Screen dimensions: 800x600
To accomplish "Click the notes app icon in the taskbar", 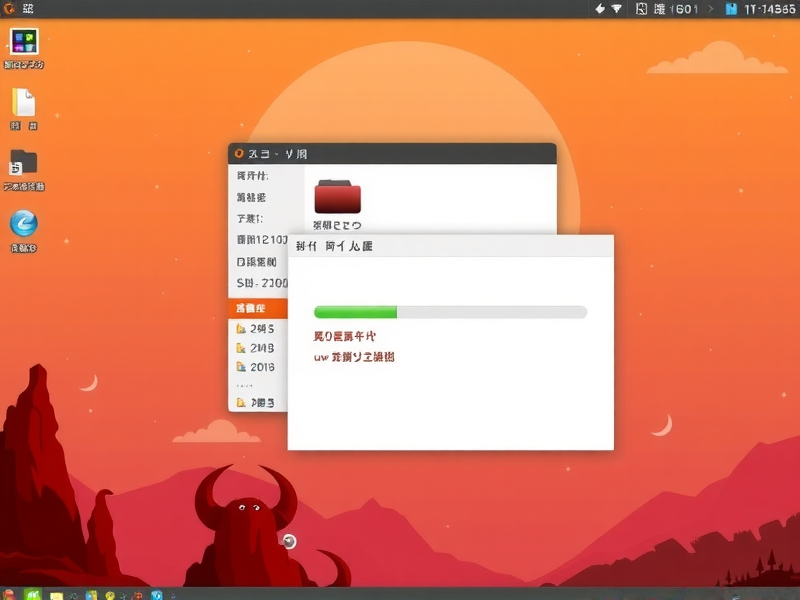I will 56,593.
